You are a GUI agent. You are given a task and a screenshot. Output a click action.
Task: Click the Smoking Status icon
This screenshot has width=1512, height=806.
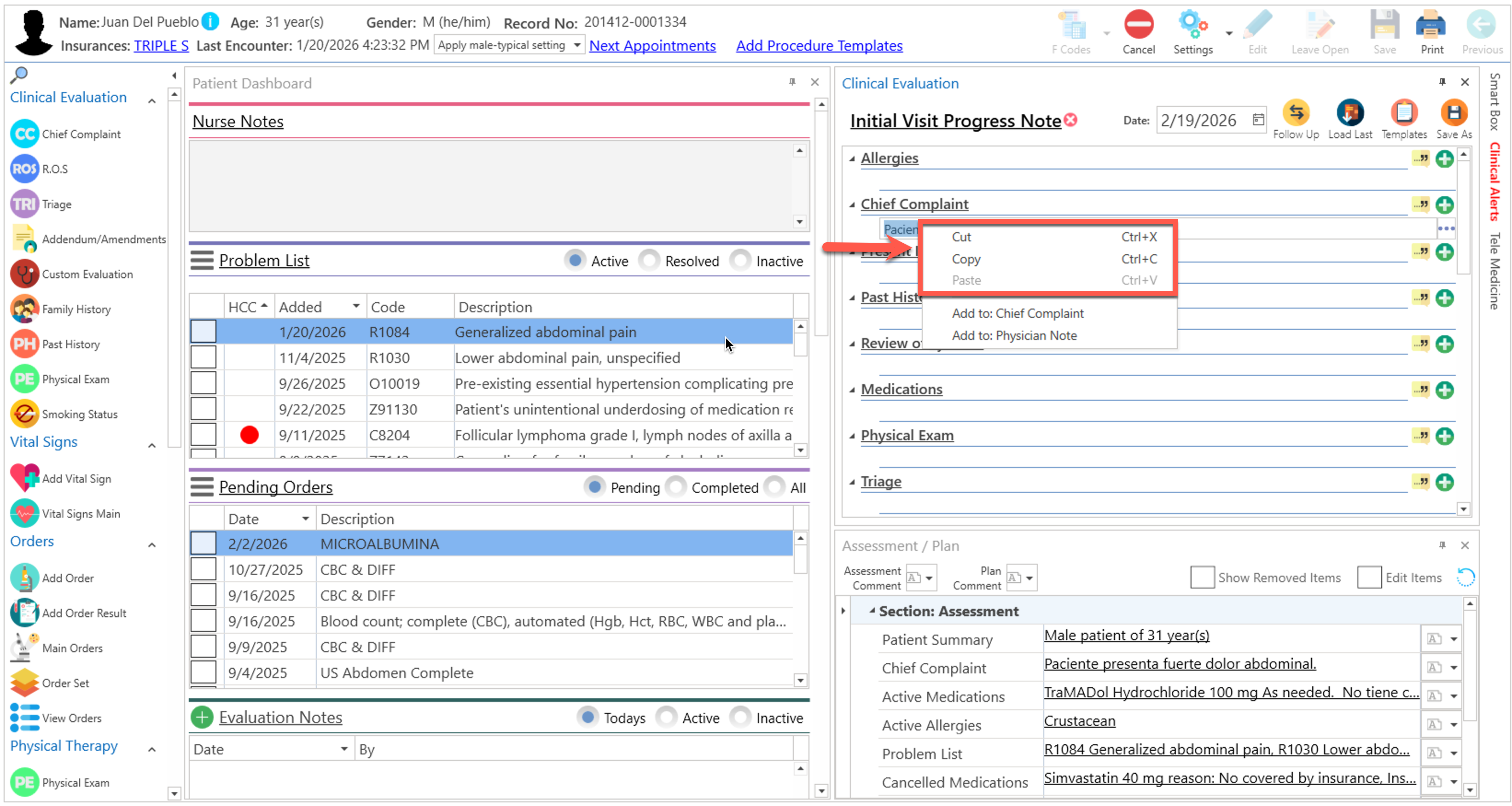25,415
